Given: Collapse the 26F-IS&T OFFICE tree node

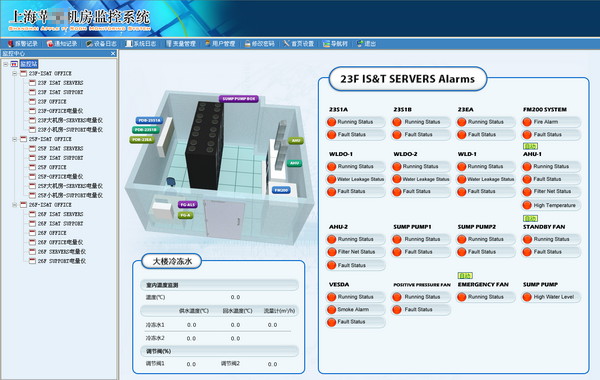Looking at the screenshot, I should [15, 205].
